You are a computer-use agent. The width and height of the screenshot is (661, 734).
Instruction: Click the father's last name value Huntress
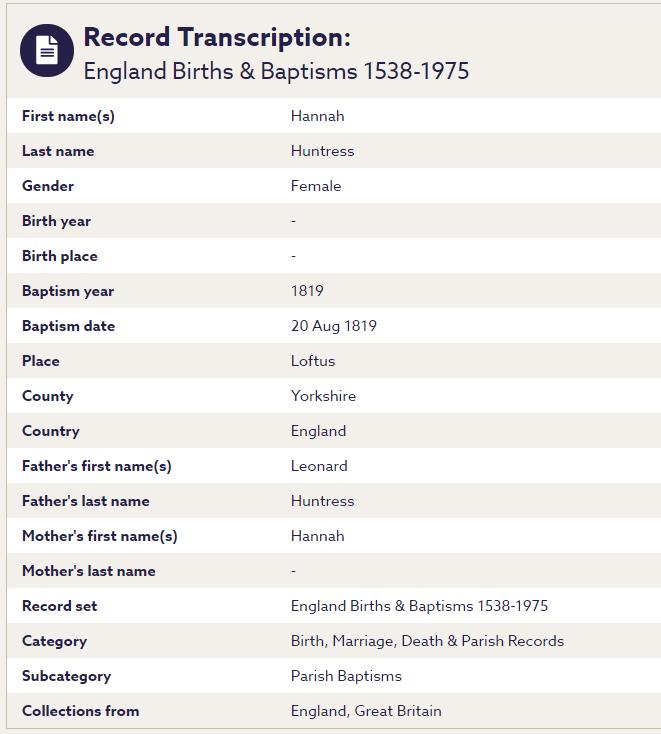pos(322,501)
